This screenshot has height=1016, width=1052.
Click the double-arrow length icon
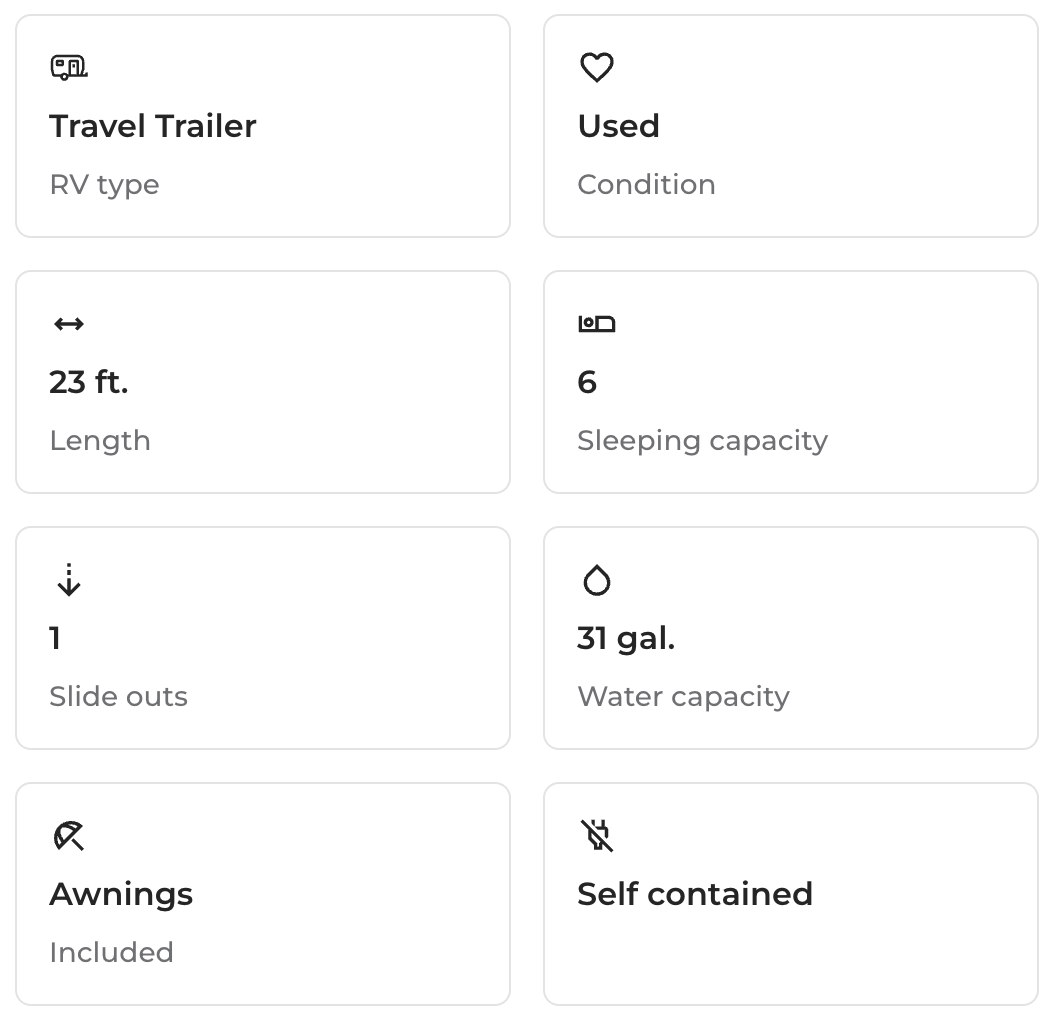tap(69, 324)
